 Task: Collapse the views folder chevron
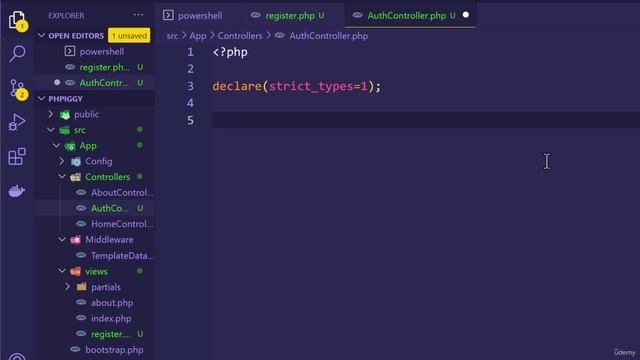[x=62, y=271]
